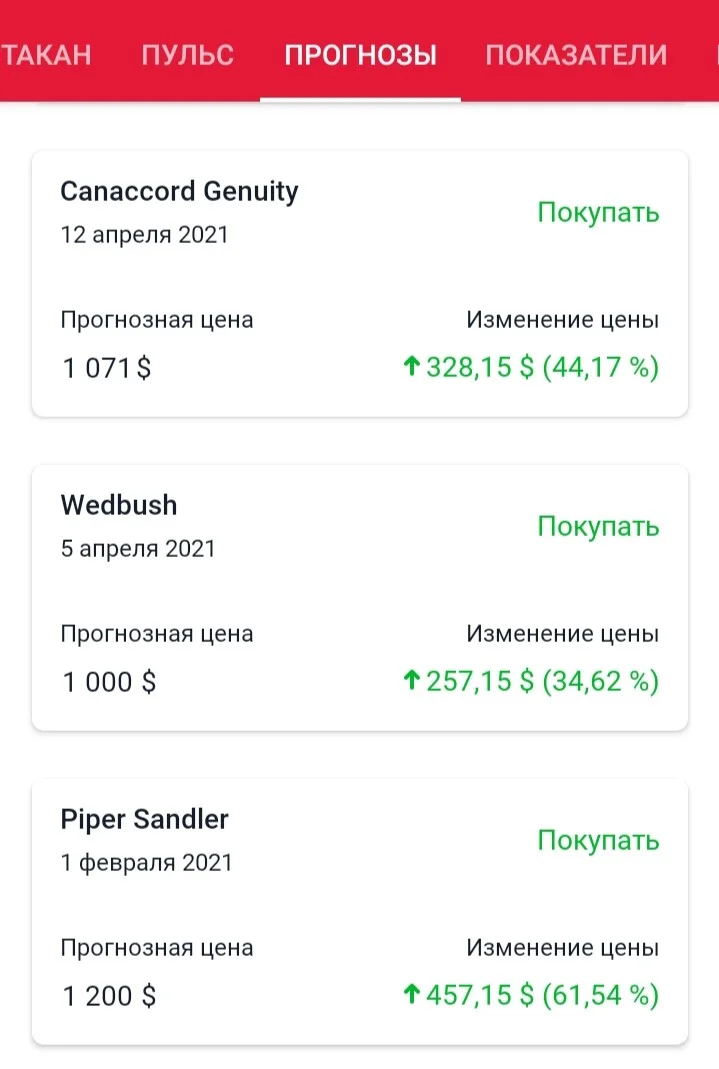
Task: Click the date 12 апреля 2021
Action: click(144, 235)
